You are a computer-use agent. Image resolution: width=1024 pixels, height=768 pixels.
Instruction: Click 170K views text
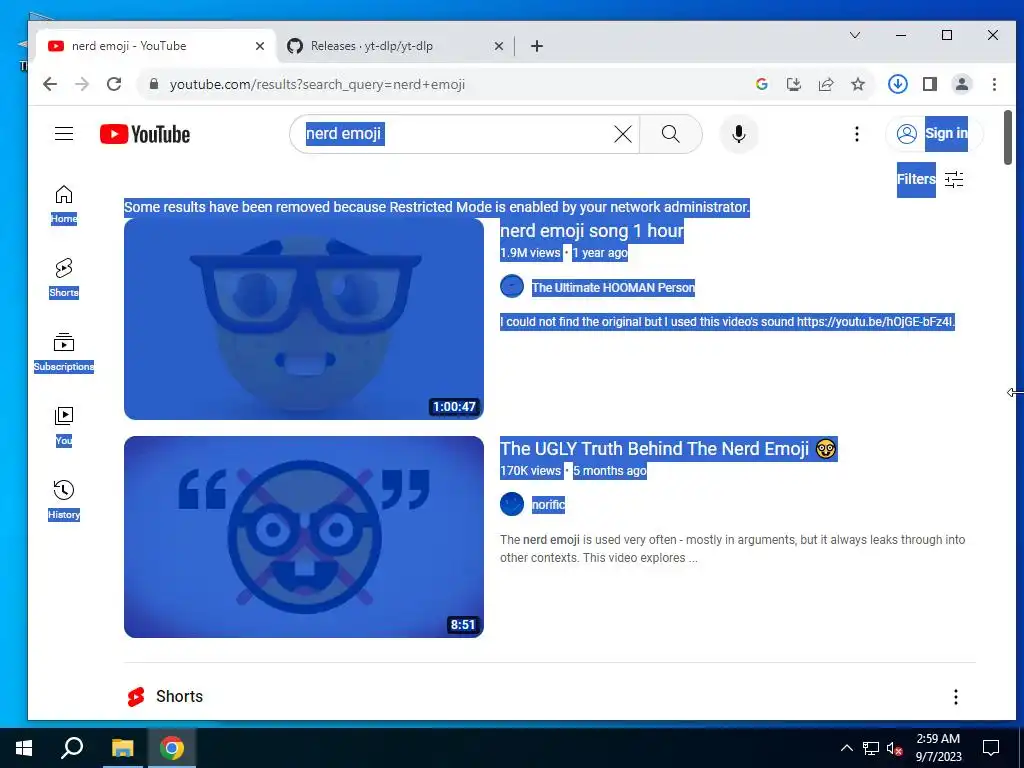[x=530, y=471]
